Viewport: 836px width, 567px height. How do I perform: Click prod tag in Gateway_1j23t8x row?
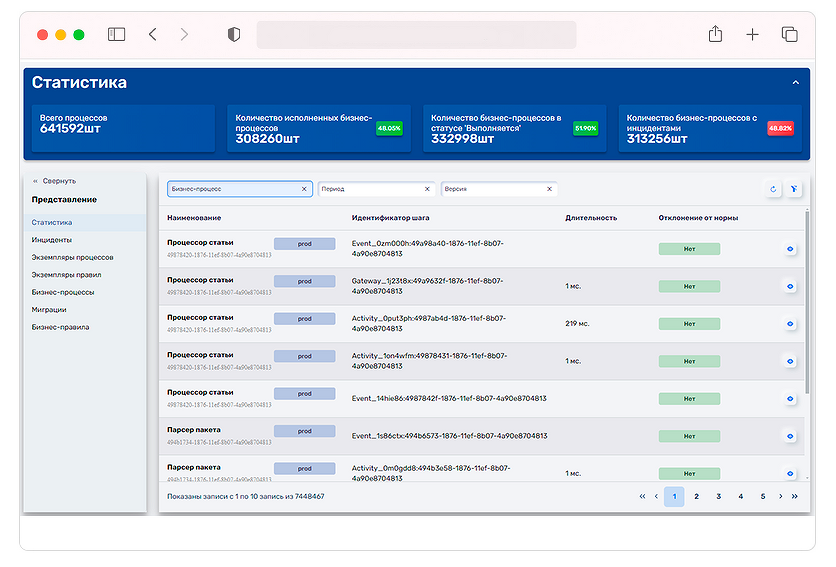click(x=304, y=281)
